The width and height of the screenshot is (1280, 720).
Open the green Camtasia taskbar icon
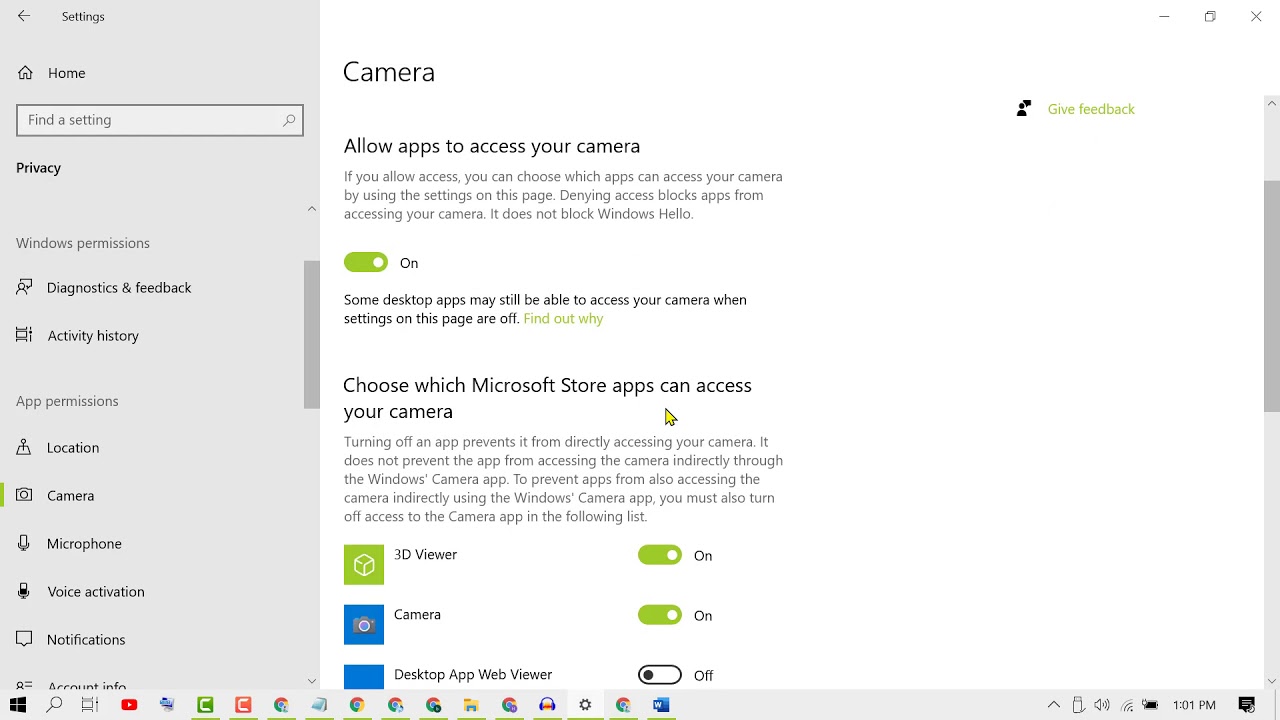(x=205, y=705)
